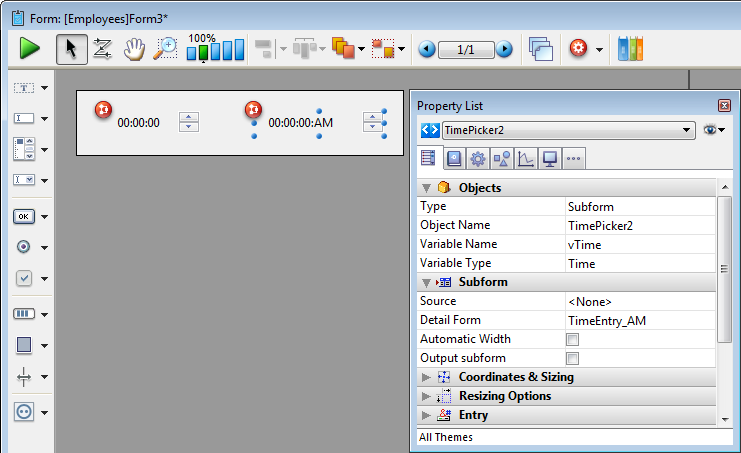Select the radio button object tool

coord(25,247)
